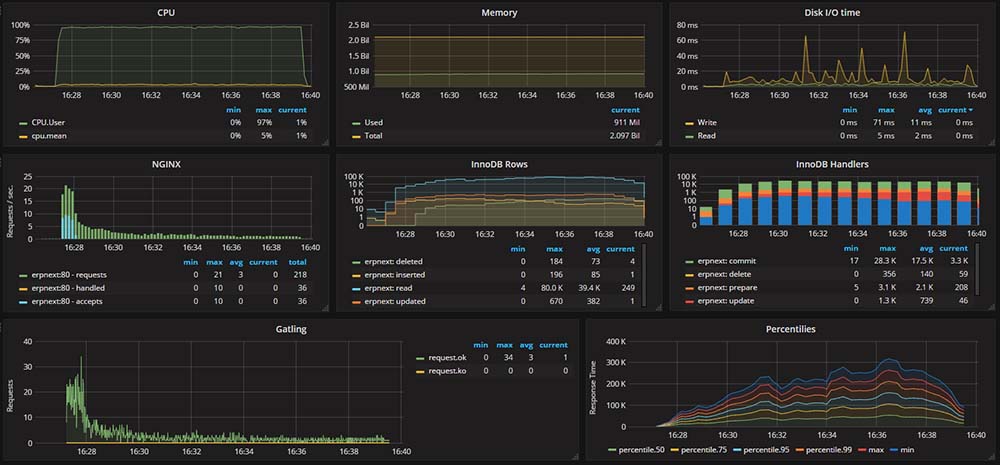Image resolution: width=1000 pixels, height=465 pixels.
Task: Select request.ok label in Gatling legend
Action: point(448,358)
